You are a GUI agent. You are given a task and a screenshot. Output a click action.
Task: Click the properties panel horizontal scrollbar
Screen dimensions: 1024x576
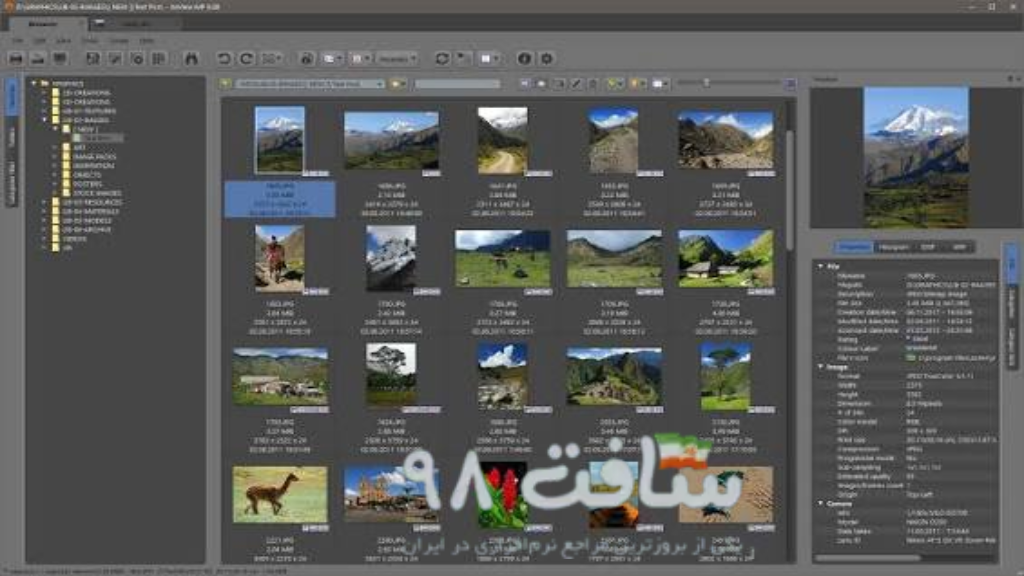(869, 558)
